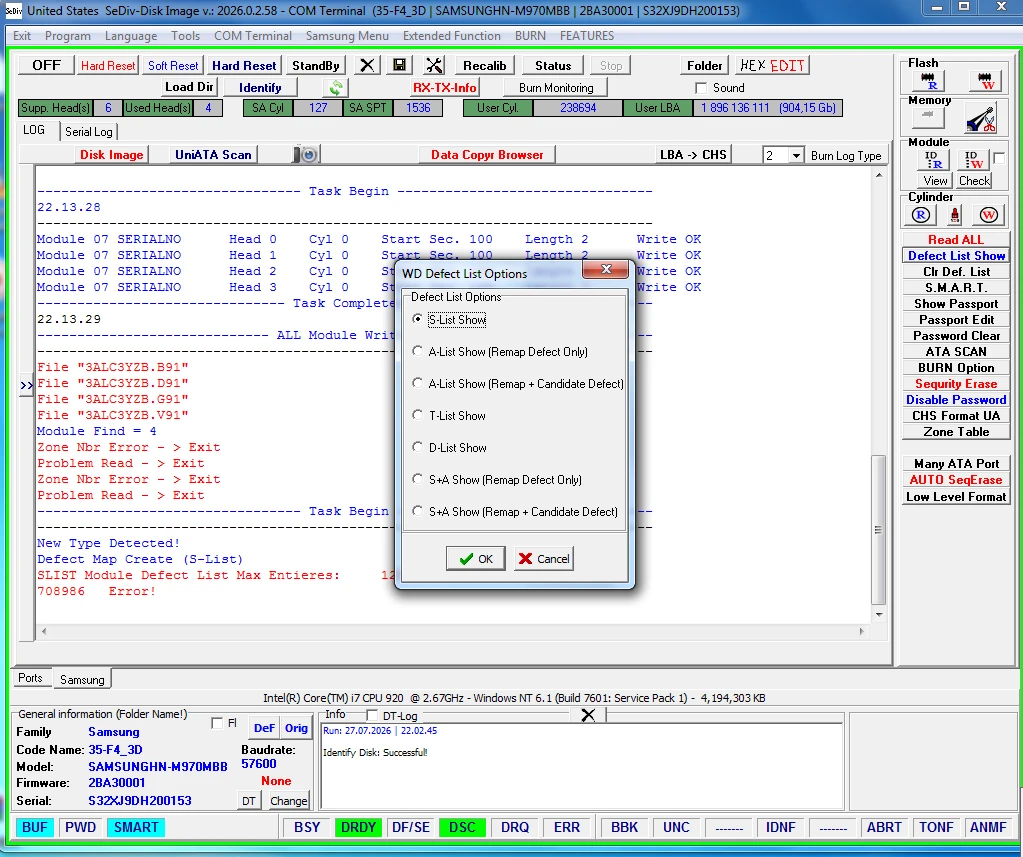
Task: Click the Cylinder read (R) circle icon
Action: (x=921, y=215)
